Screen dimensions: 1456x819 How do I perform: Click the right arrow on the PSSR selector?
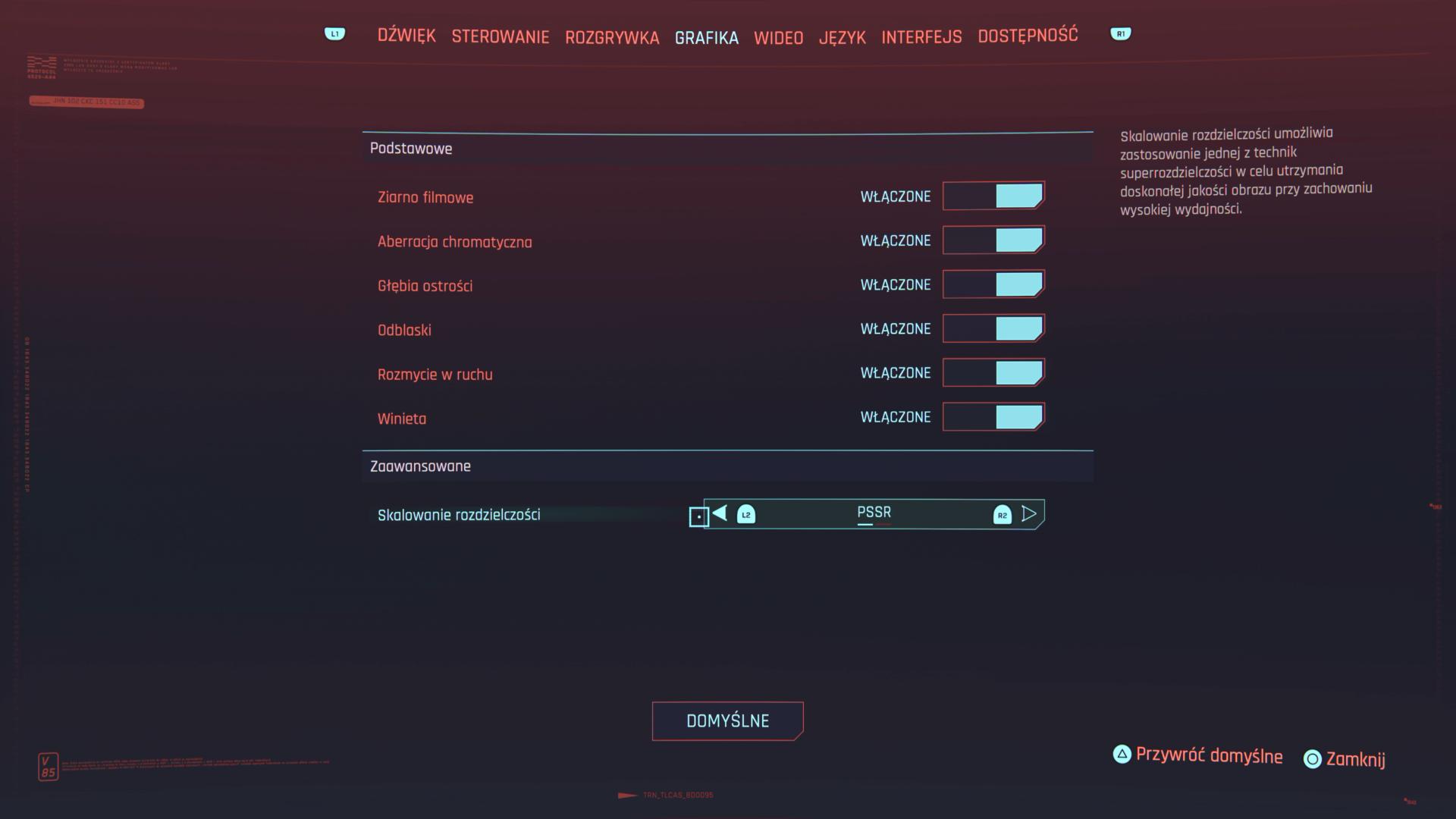[1030, 513]
